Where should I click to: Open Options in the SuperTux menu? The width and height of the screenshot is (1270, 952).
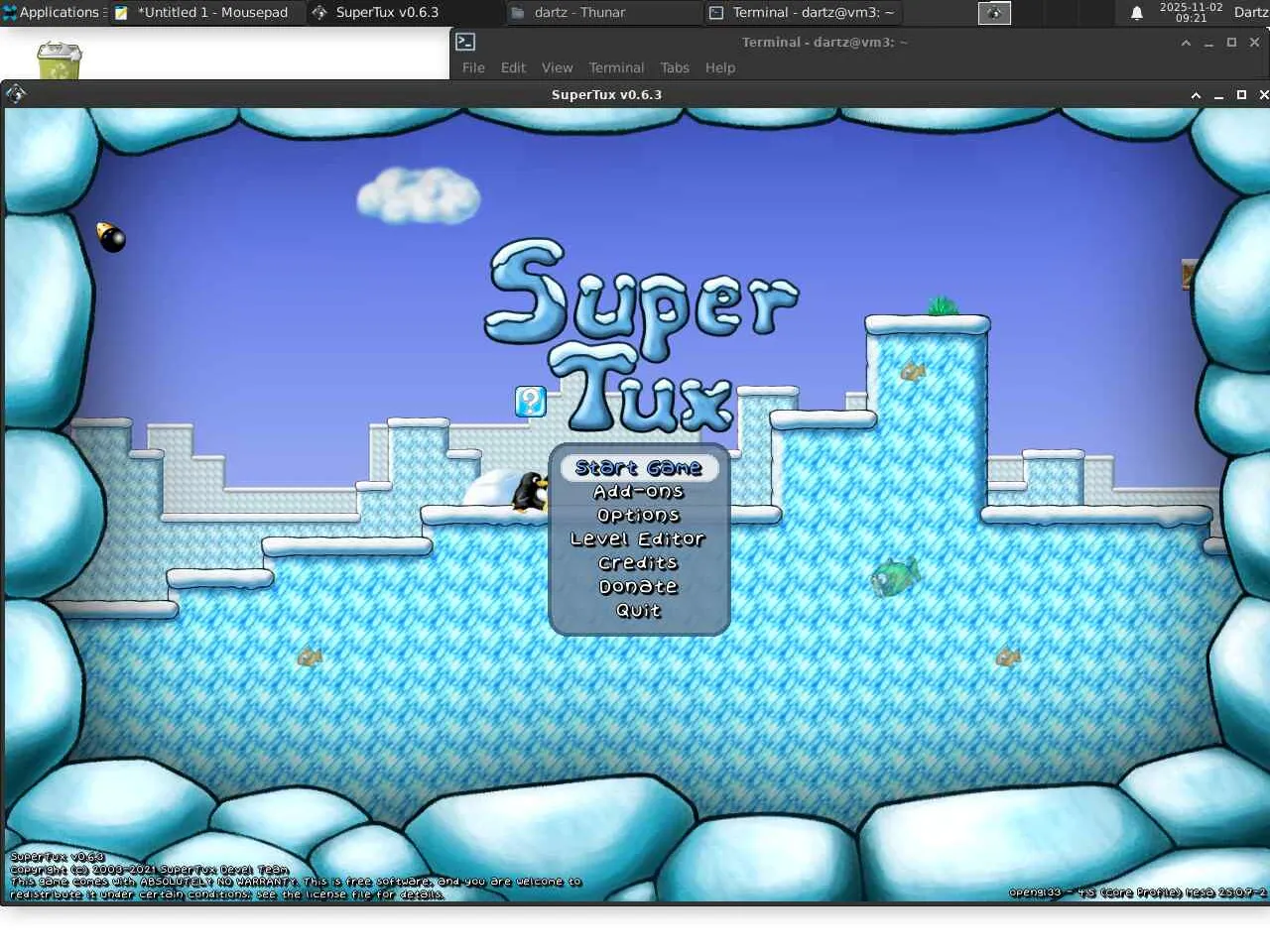coord(639,515)
